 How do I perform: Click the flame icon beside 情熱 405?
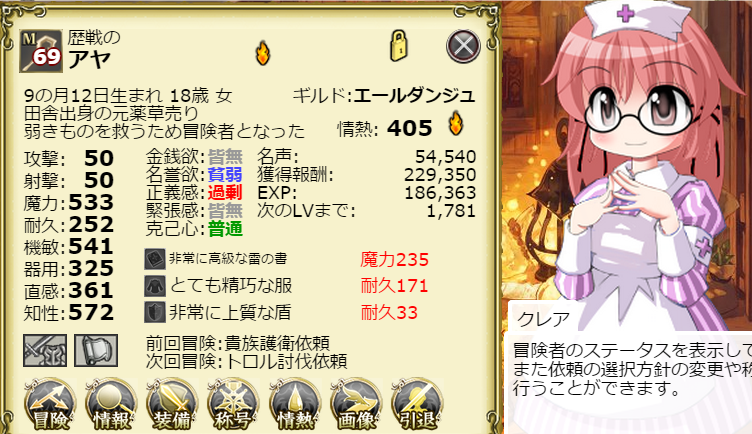[456, 124]
